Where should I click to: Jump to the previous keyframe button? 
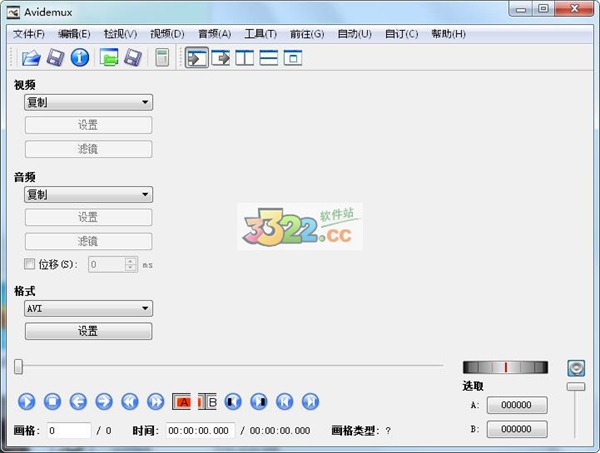tap(130, 402)
